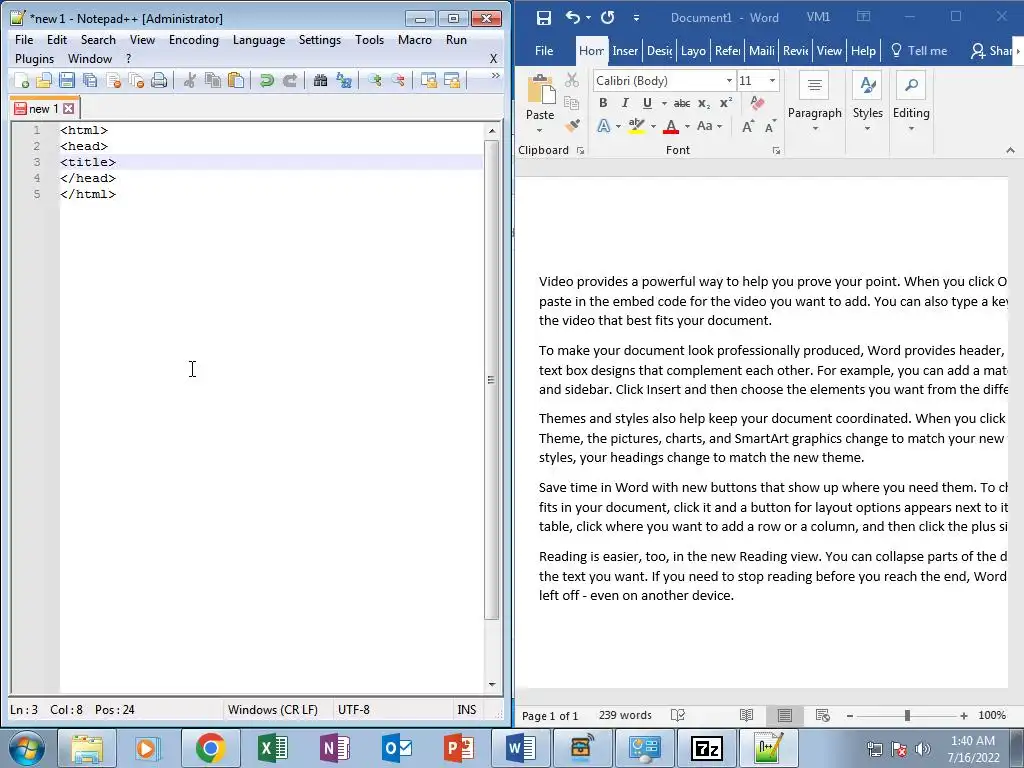Toggle Bold formatting in Word
Viewport: 1024px width, 768px height.
(603, 103)
